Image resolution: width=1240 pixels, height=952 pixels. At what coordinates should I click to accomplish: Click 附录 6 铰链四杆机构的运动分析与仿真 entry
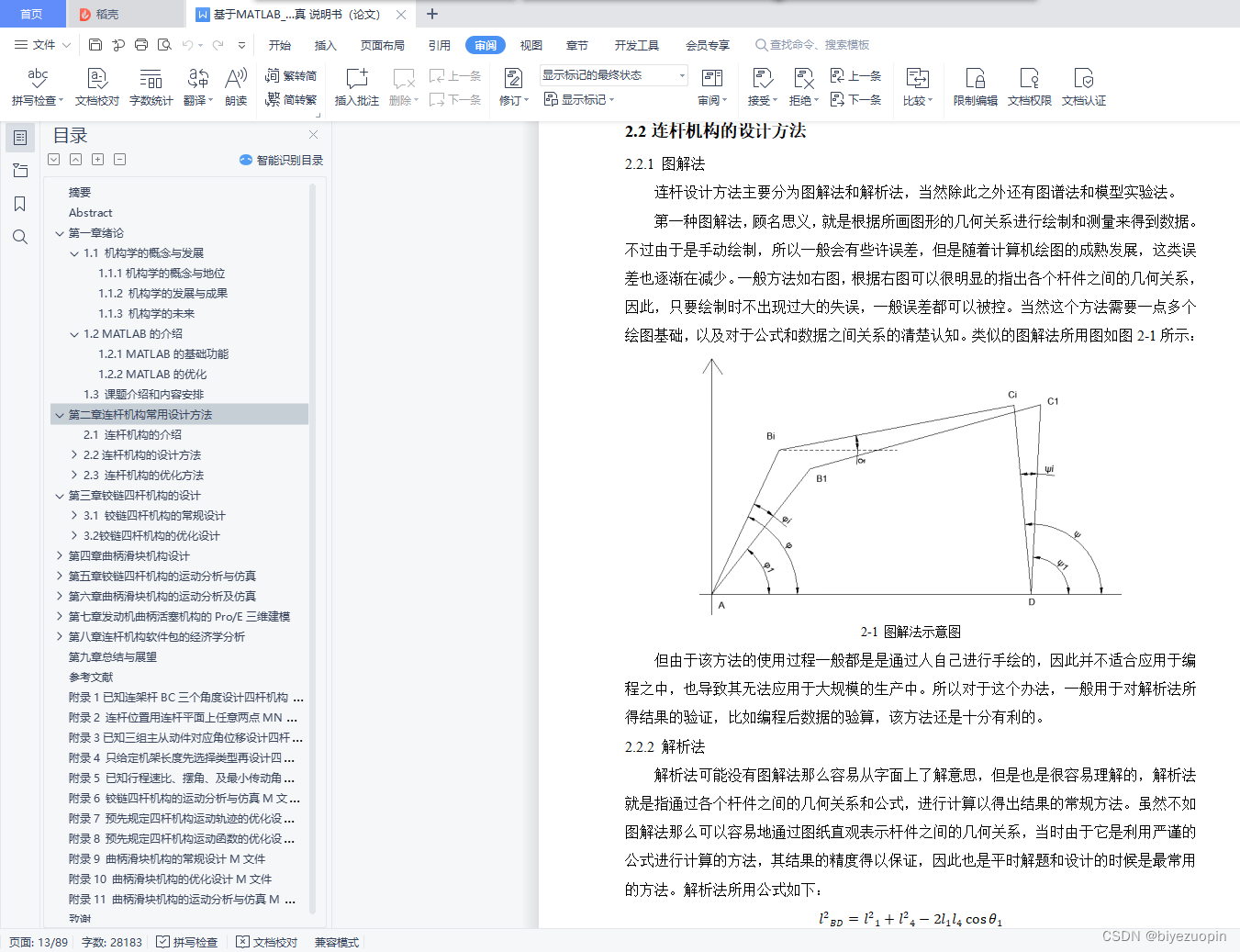tap(179, 798)
